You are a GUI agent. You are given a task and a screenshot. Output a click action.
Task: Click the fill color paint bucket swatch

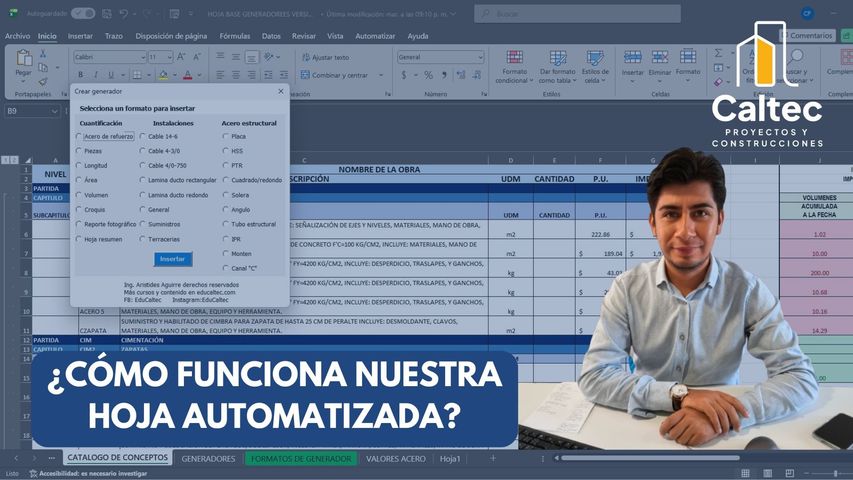[163, 75]
